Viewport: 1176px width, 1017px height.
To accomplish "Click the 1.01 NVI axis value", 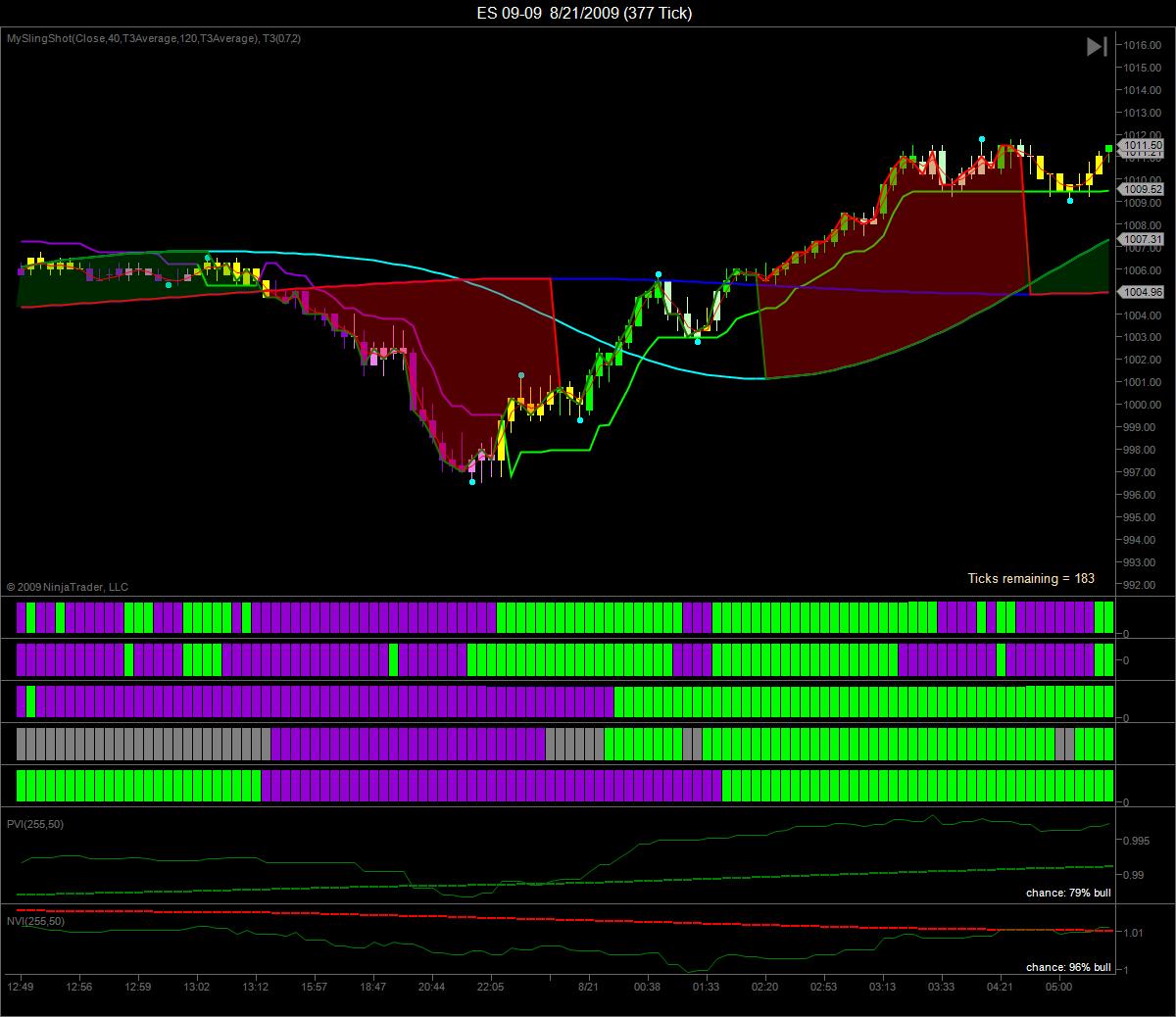I will [1134, 933].
